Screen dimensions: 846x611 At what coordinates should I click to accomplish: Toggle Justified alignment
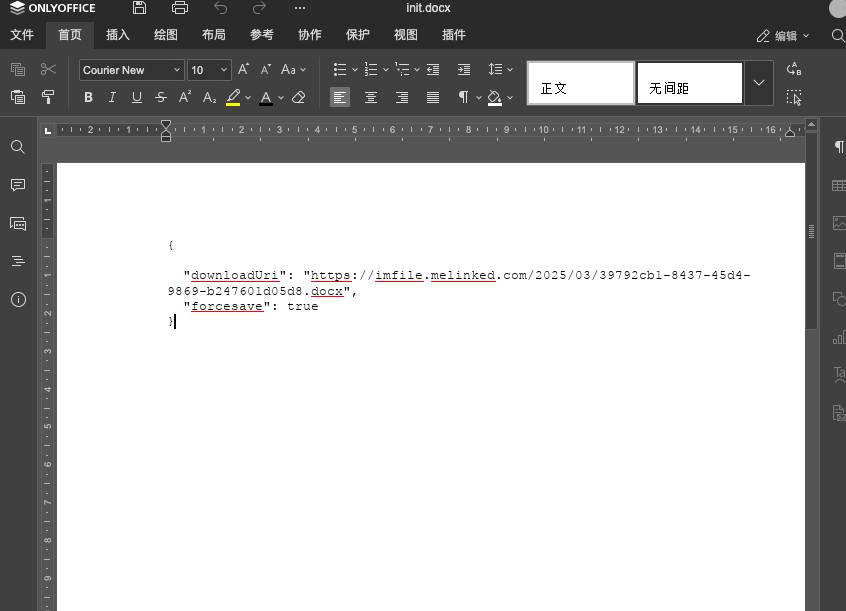[x=433, y=97]
